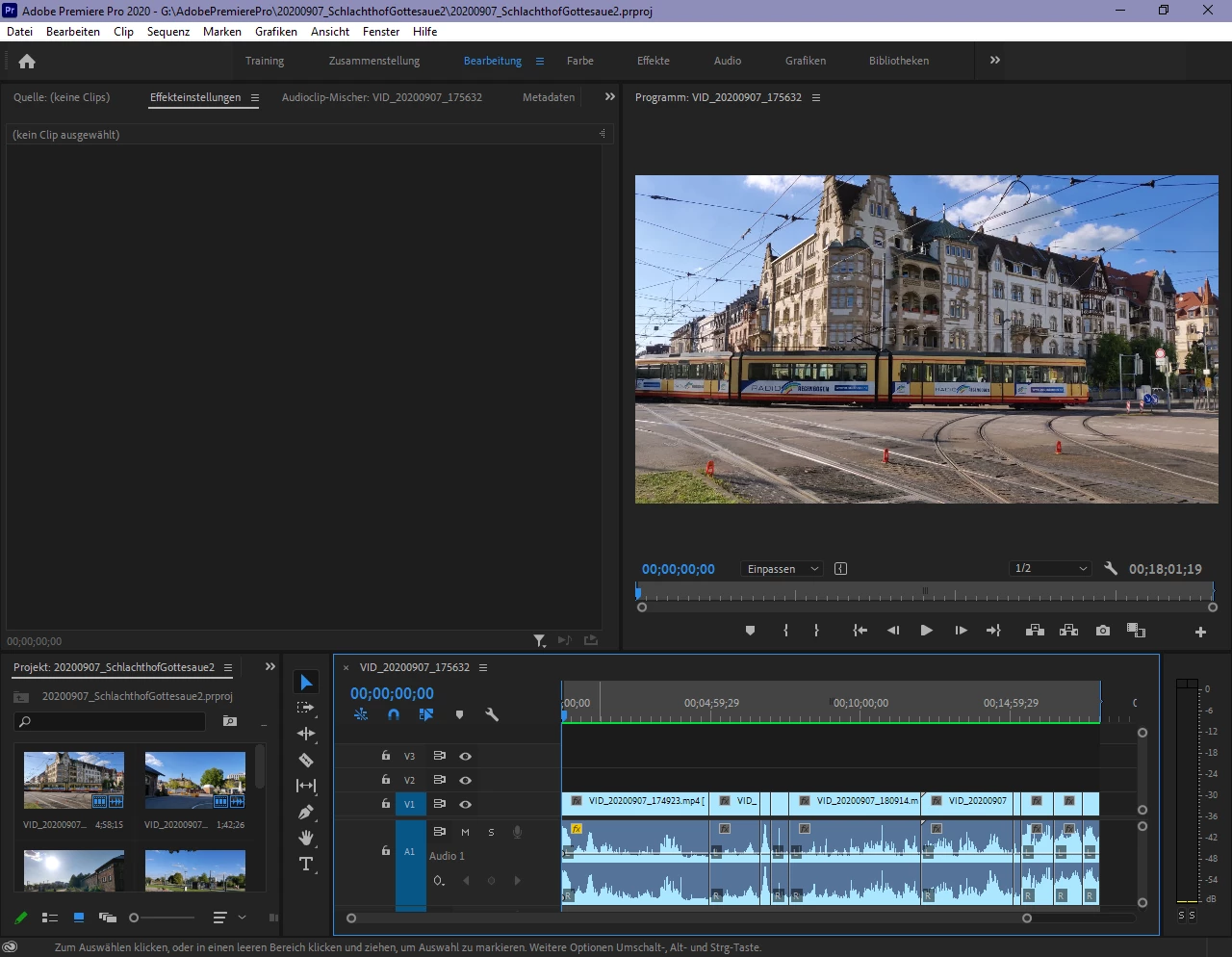Screen dimensions: 1232x957
Task: Click the project search input field
Action: coord(115,721)
